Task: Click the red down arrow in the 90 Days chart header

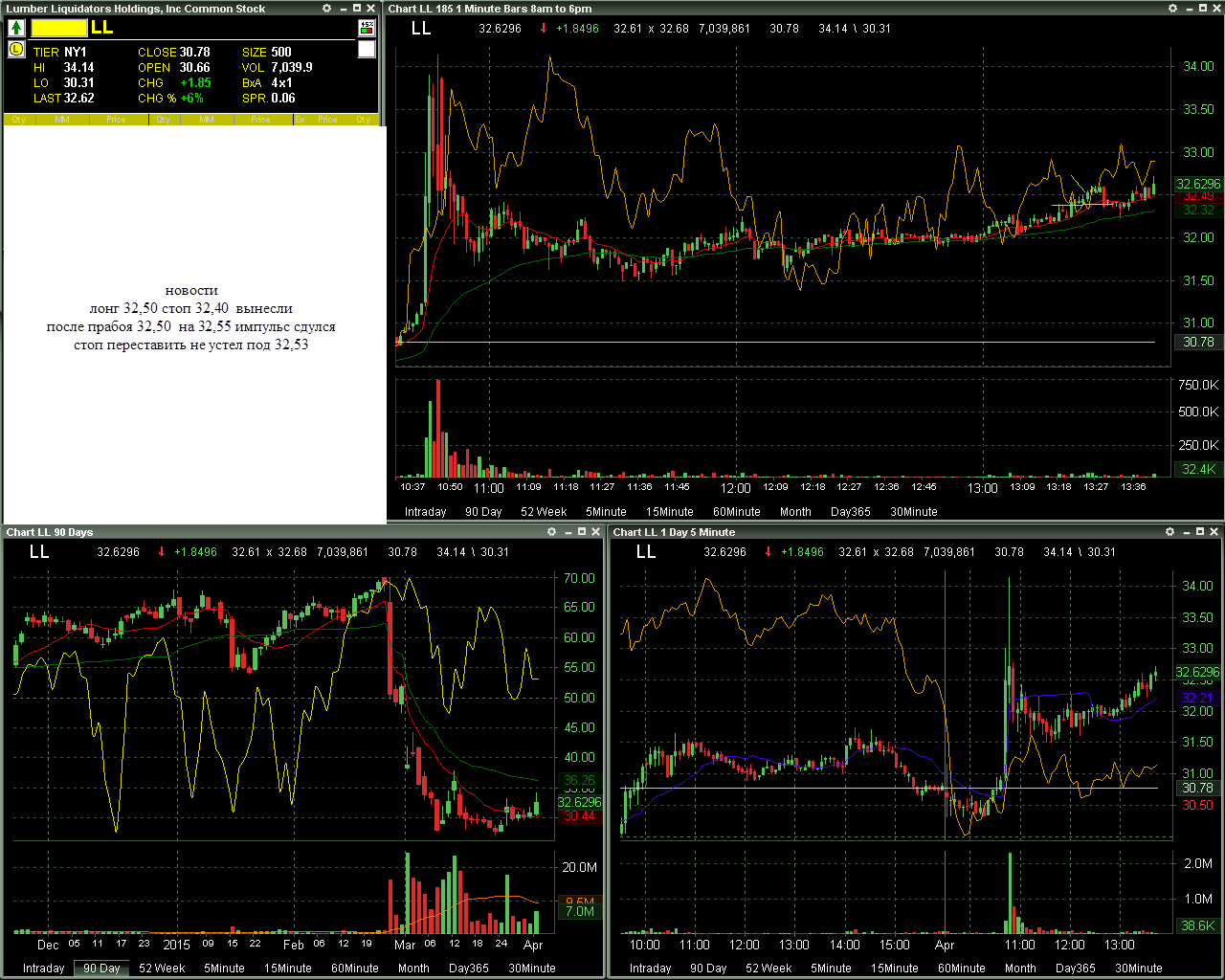Action: [162, 552]
